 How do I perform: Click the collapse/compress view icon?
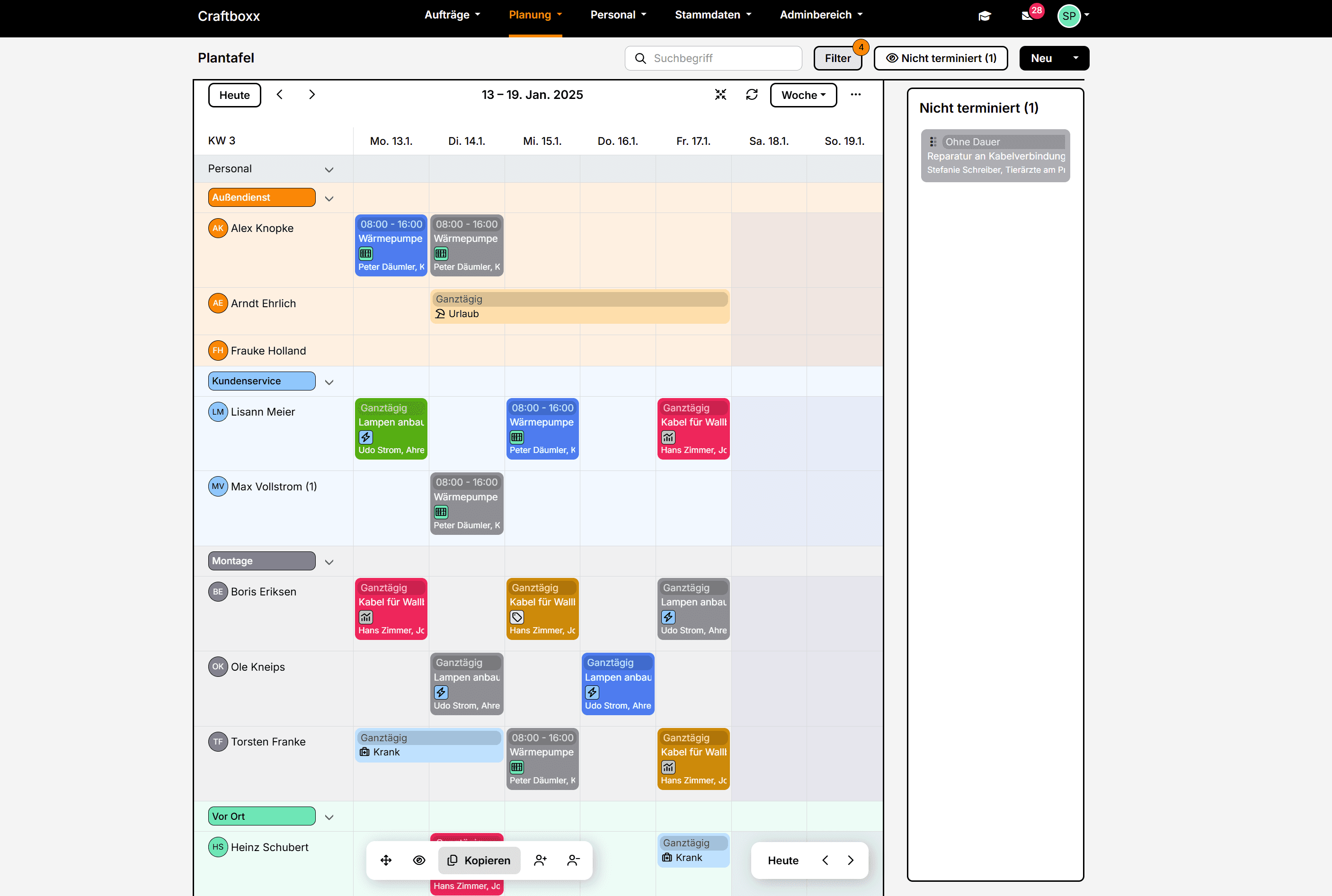(x=720, y=95)
